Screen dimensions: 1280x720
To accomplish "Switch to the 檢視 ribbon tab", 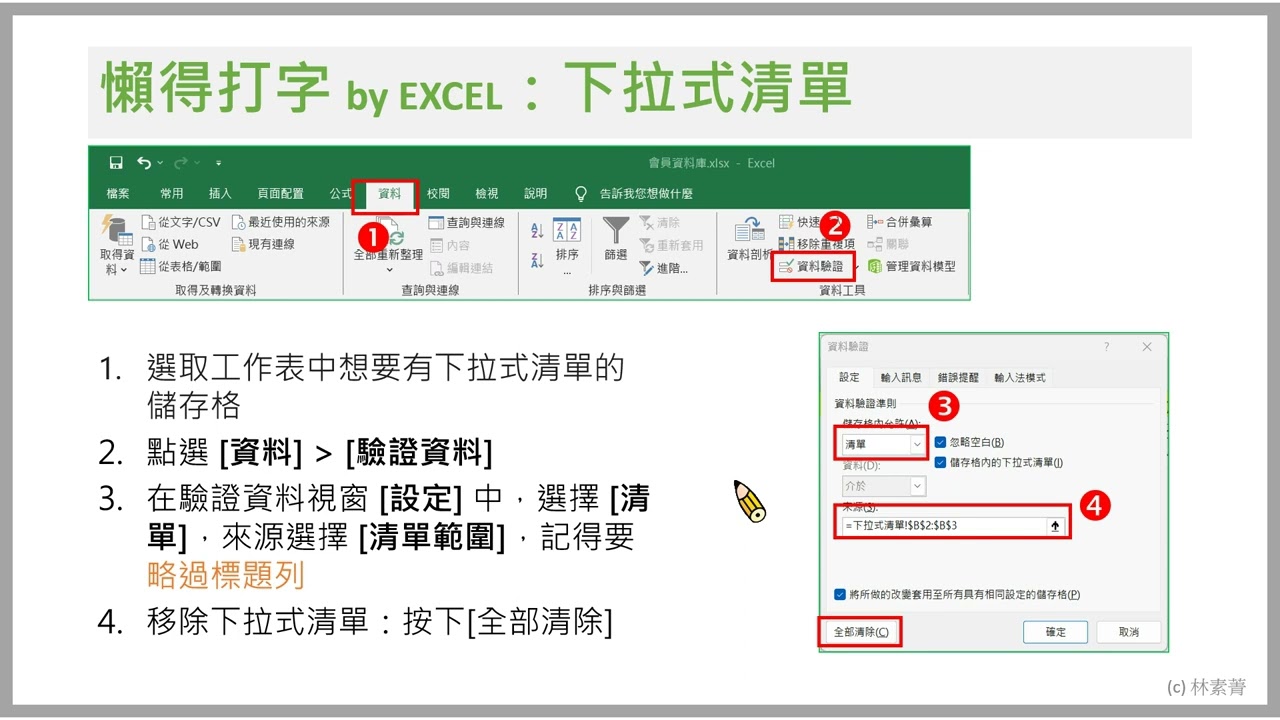I will coord(487,194).
